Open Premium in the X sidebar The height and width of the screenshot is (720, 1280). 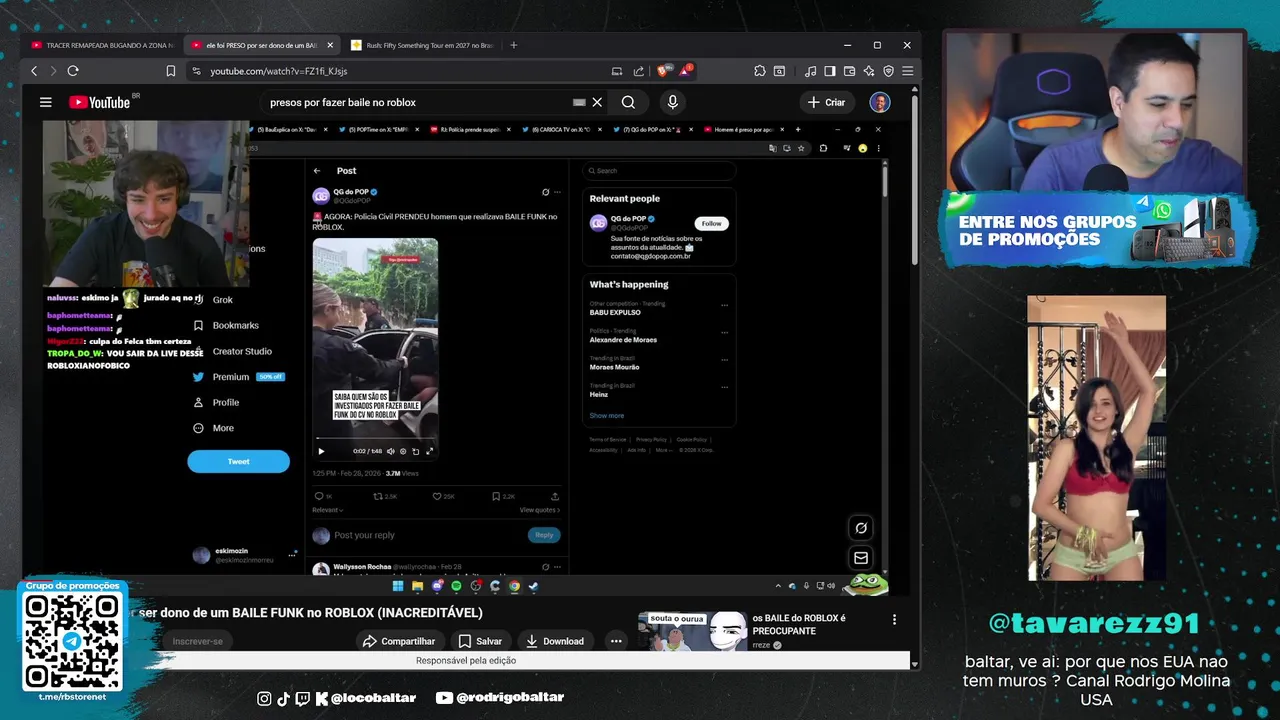click(239, 377)
